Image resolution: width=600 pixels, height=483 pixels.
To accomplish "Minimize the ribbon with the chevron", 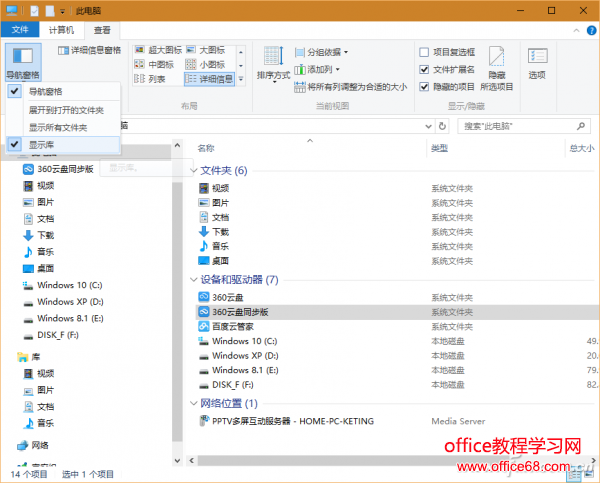I will click(x=576, y=31).
